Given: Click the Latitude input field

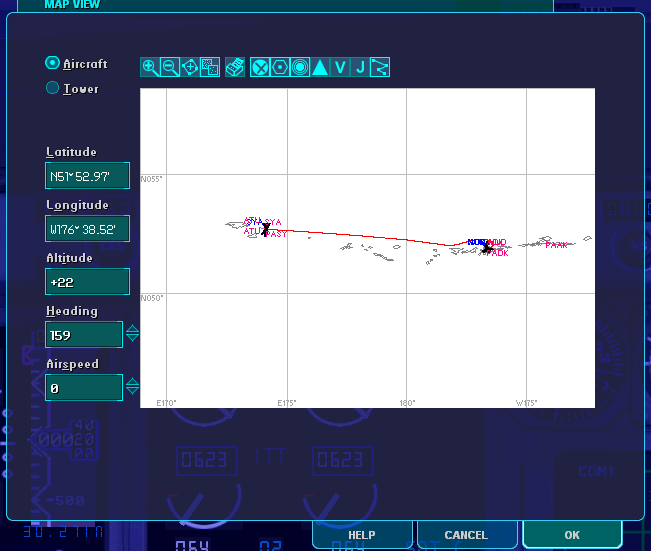Looking at the screenshot, I should pos(87,176).
